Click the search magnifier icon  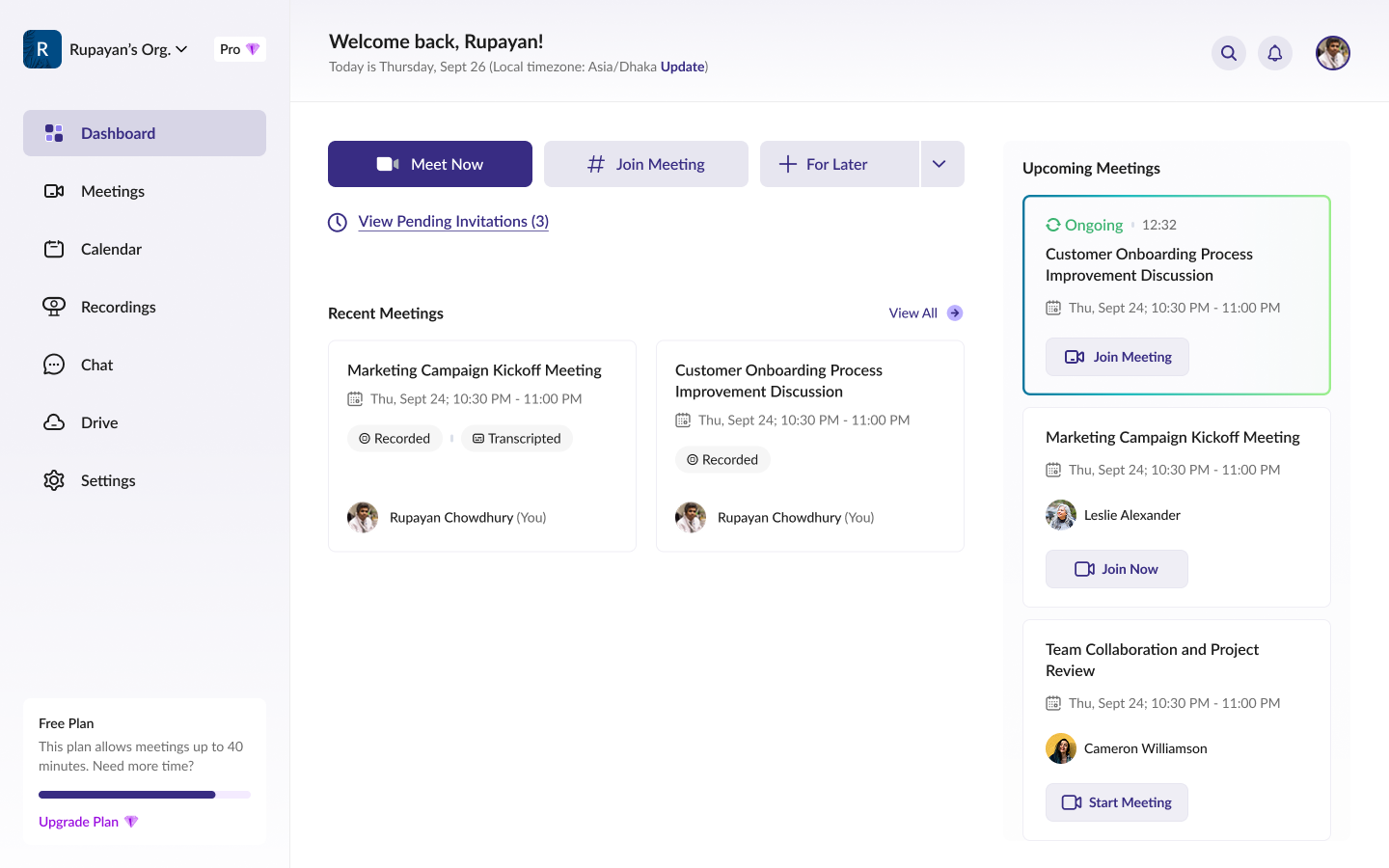[1229, 53]
